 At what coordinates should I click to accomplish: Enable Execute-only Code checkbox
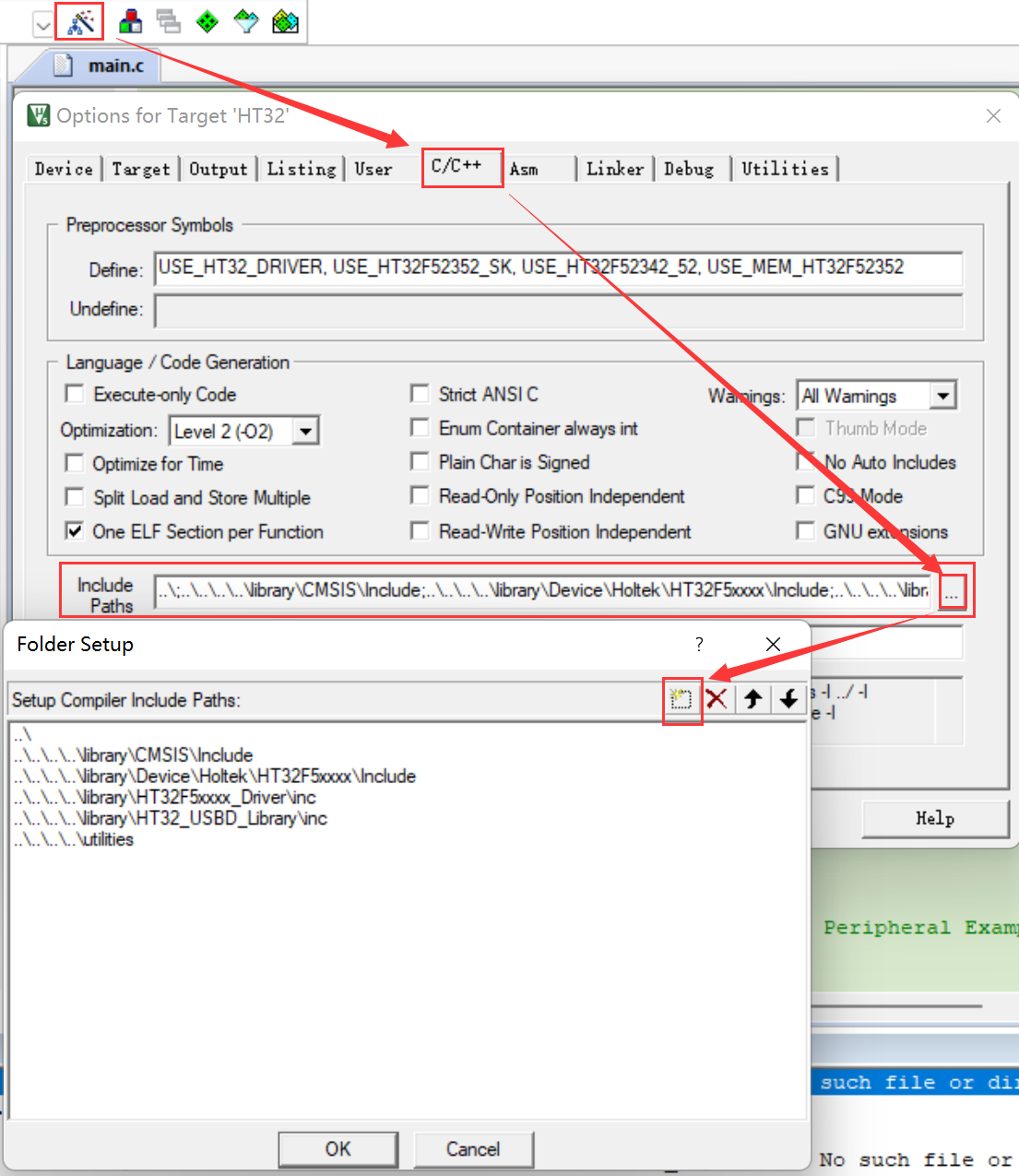pos(75,394)
